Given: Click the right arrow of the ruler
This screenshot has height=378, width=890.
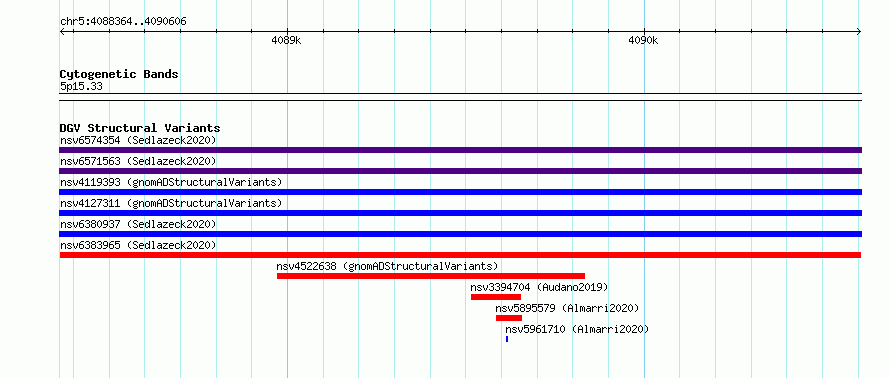Looking at the screenshot, I should pos(858,32).
